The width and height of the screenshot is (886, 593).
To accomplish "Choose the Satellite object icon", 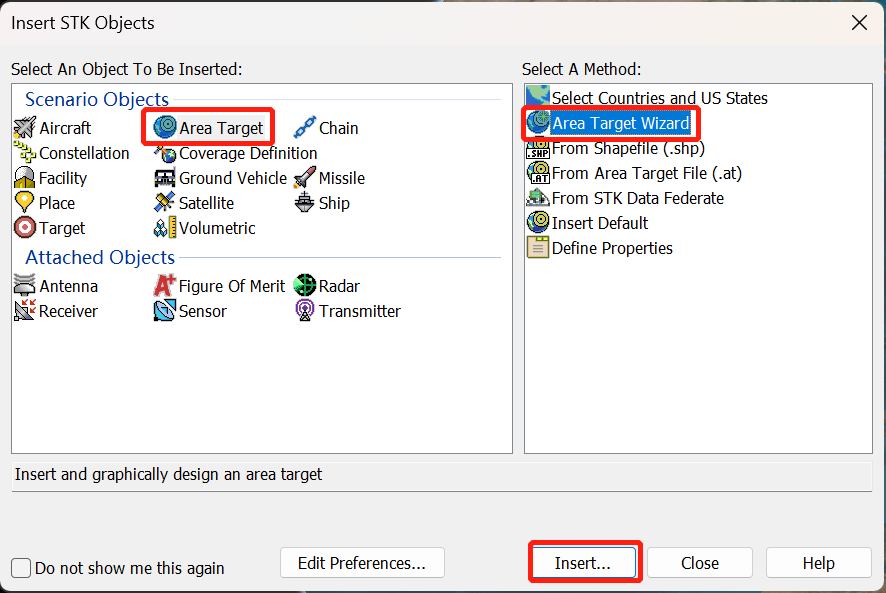I will click(165, 203).
